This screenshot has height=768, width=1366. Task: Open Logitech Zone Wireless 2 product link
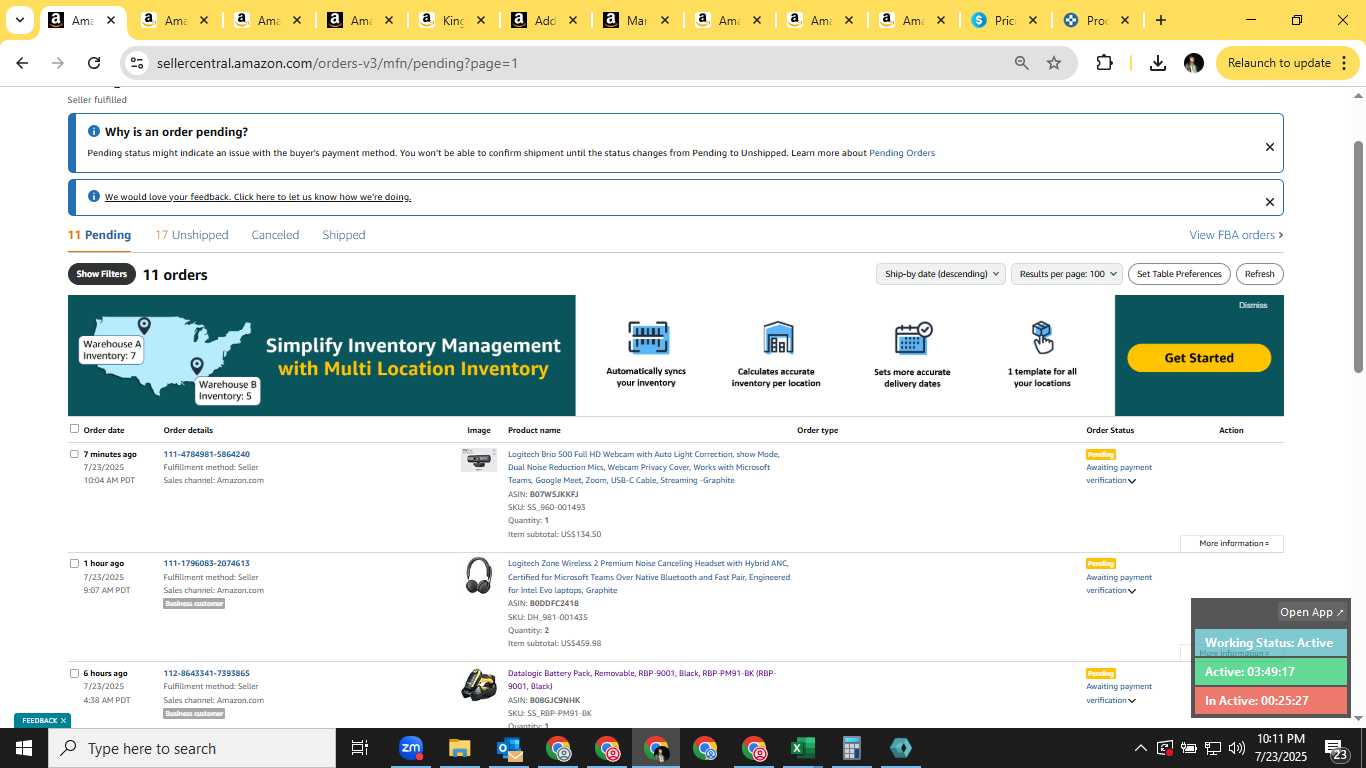(x=649, y=577)
